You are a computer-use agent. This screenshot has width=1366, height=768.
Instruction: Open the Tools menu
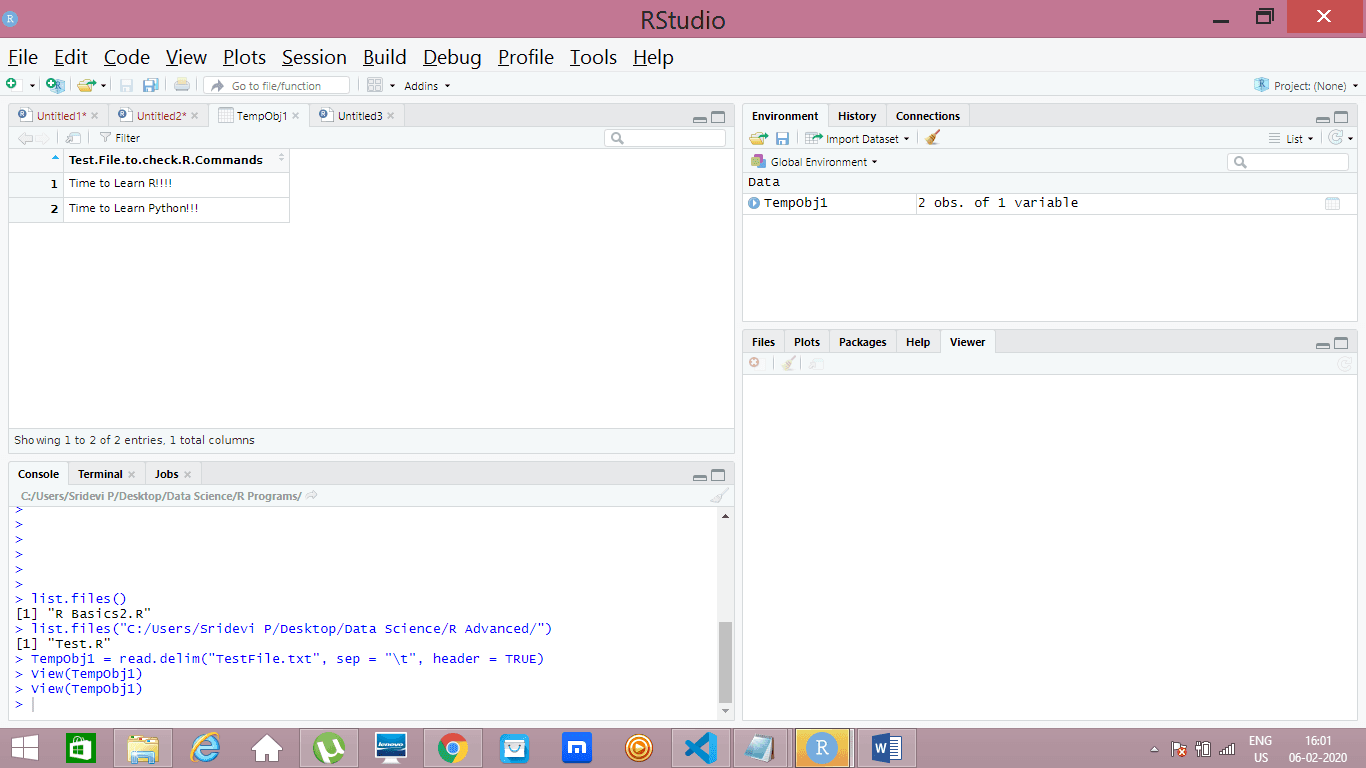[593, 57]
